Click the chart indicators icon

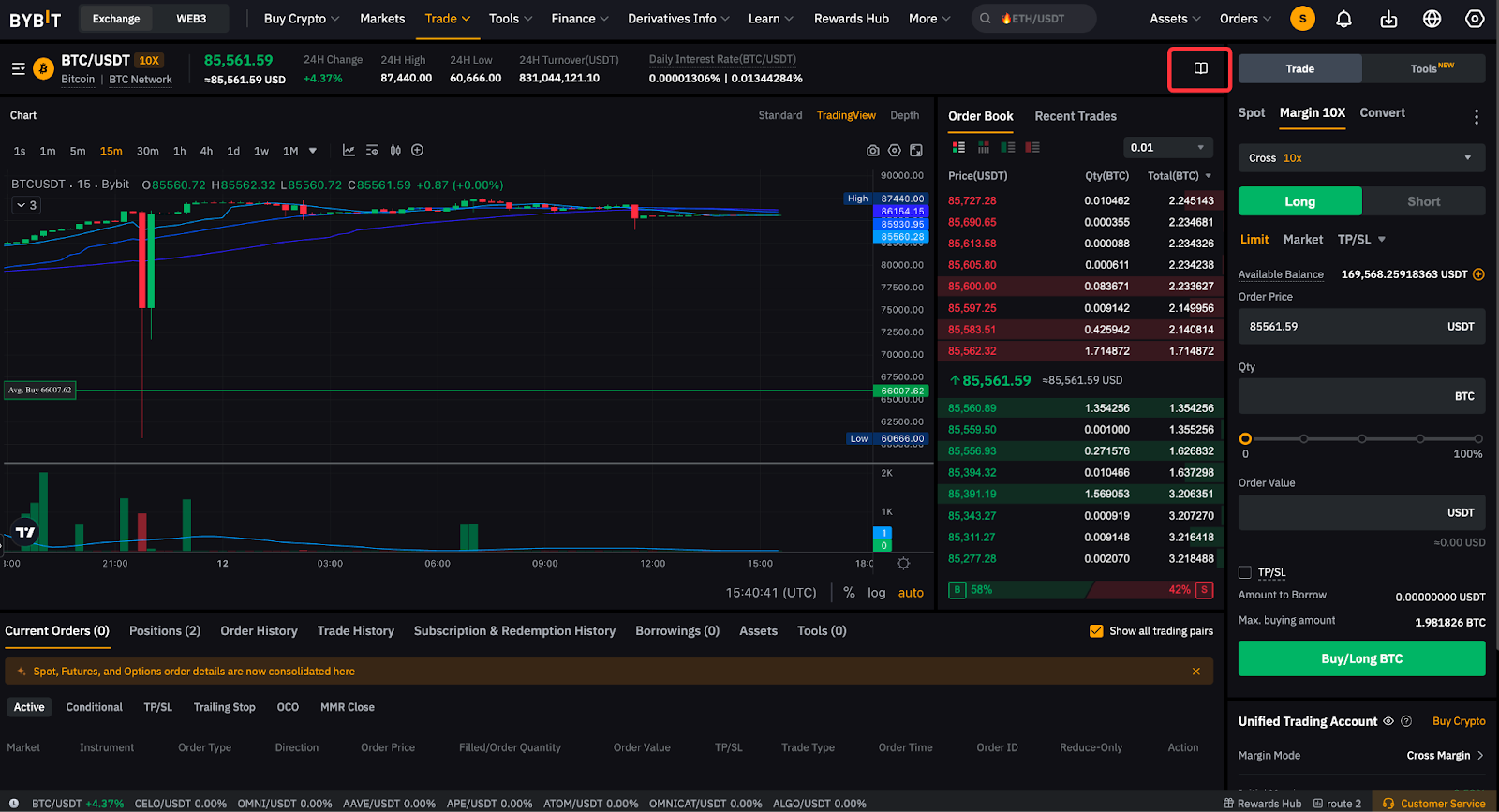click(x=349, y=151)
